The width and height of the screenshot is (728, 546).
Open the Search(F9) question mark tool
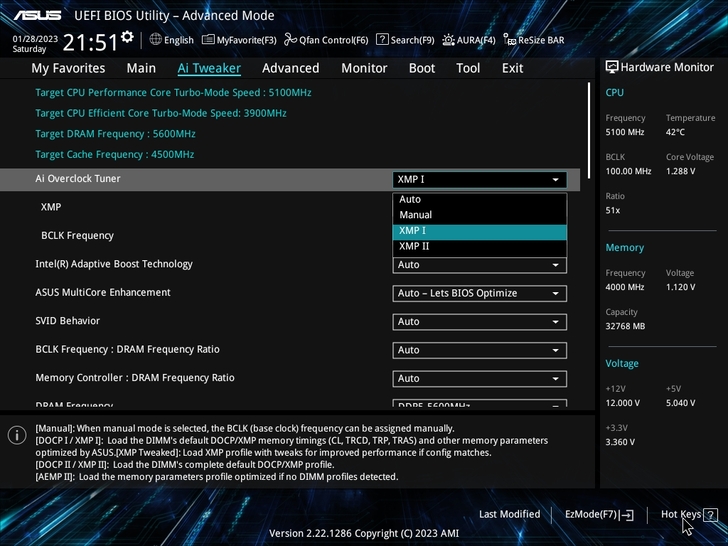pos(405,40)
